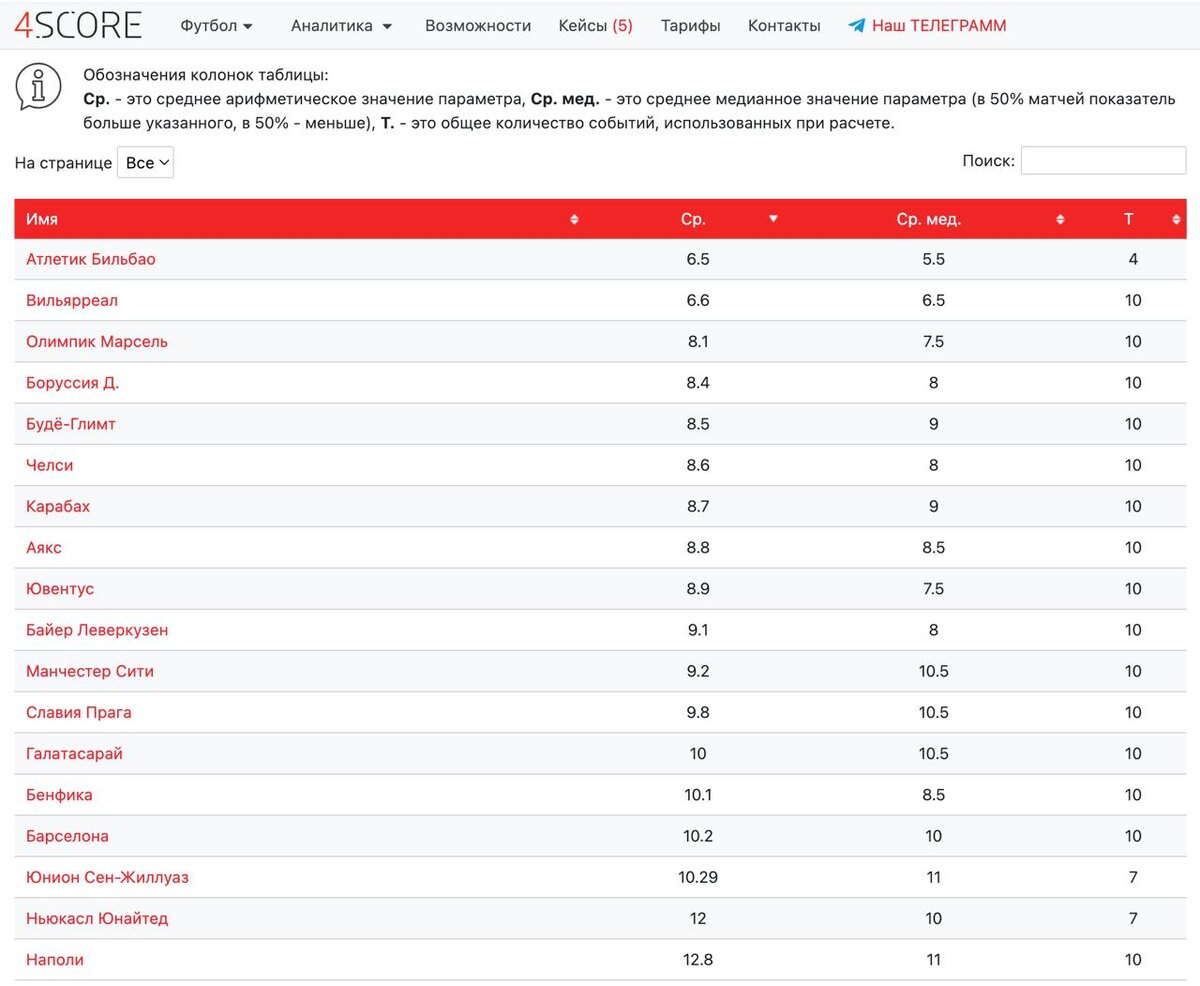
Task: Open the Наполи team link
Action: (55, 960)
